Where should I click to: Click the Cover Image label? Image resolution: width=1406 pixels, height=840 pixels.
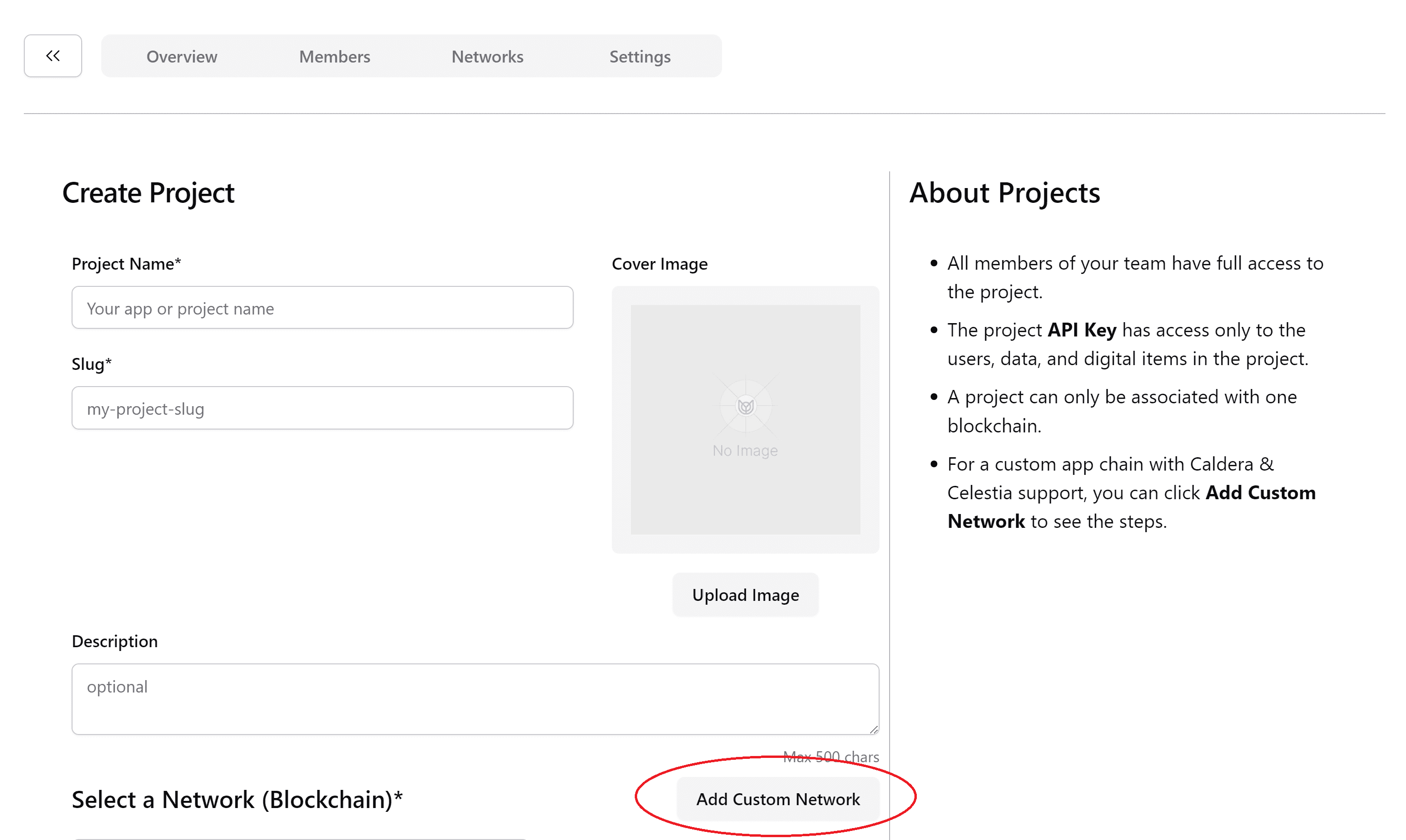(x=660, y=264)
